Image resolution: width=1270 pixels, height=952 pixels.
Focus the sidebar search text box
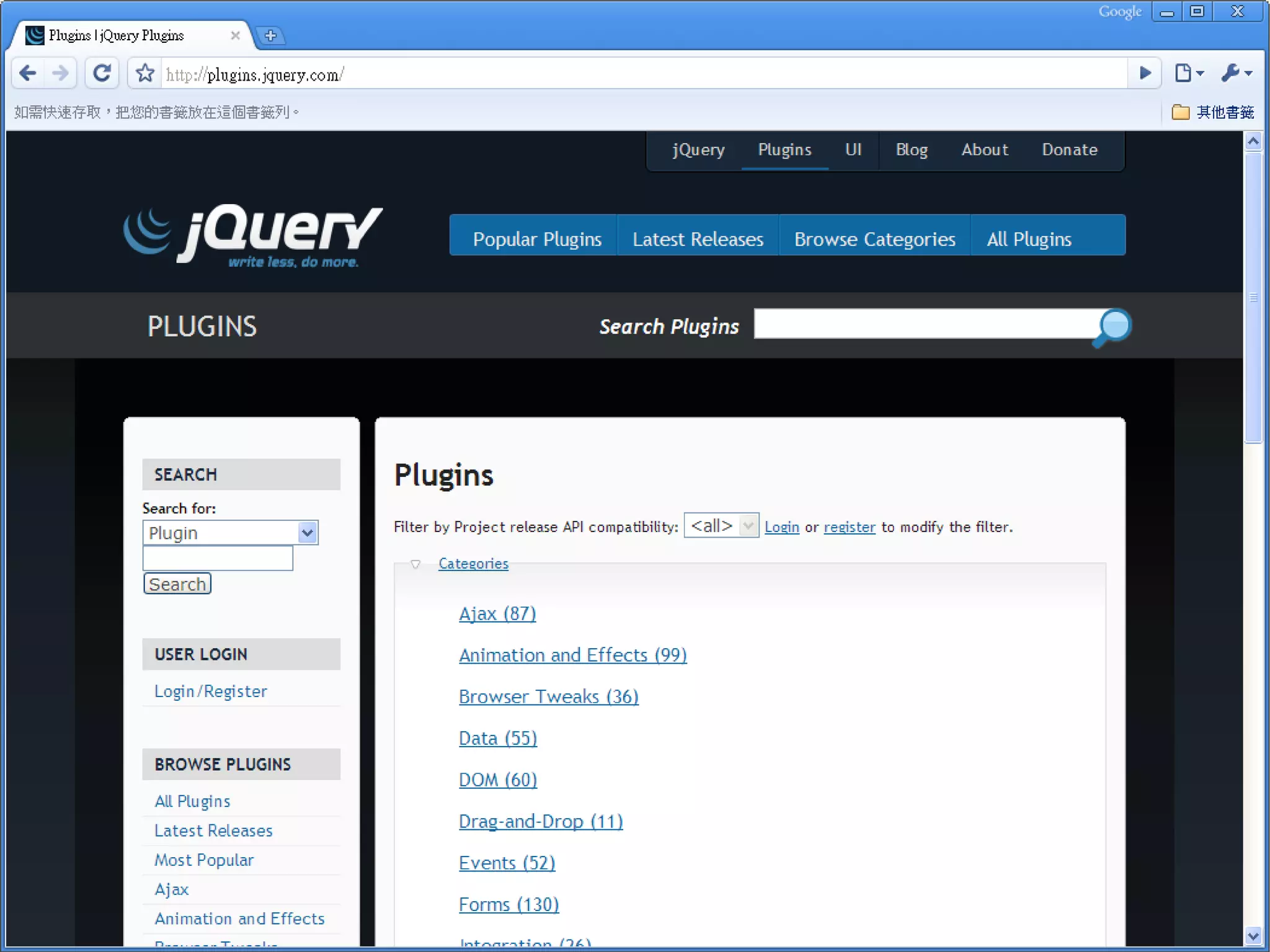click(218, 558)
